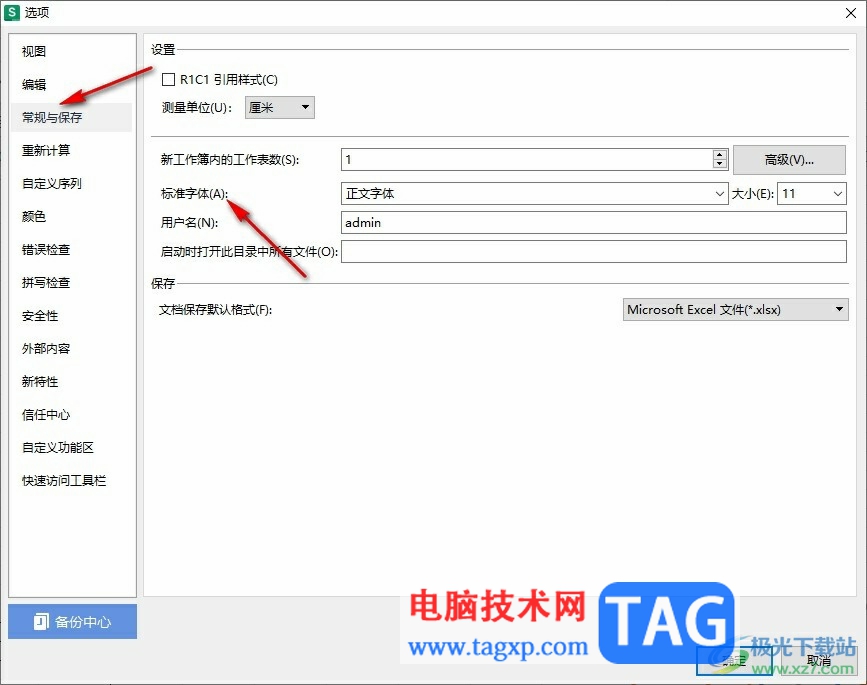Click the WPS spreadsheet icon in title bar
This screenshot has height=685, width=867.
click(11, 12)
